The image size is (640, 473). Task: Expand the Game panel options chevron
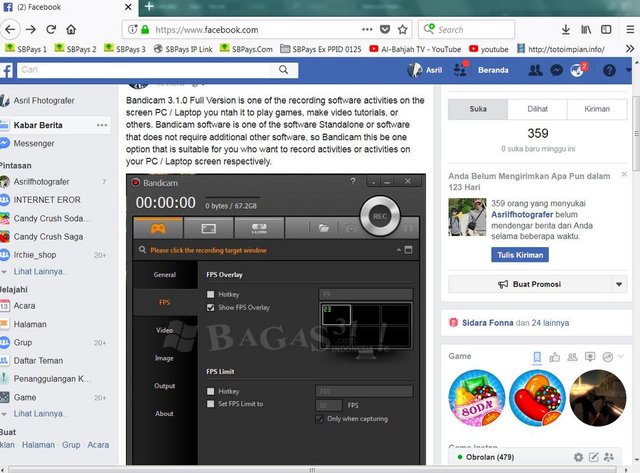(621, 356)
